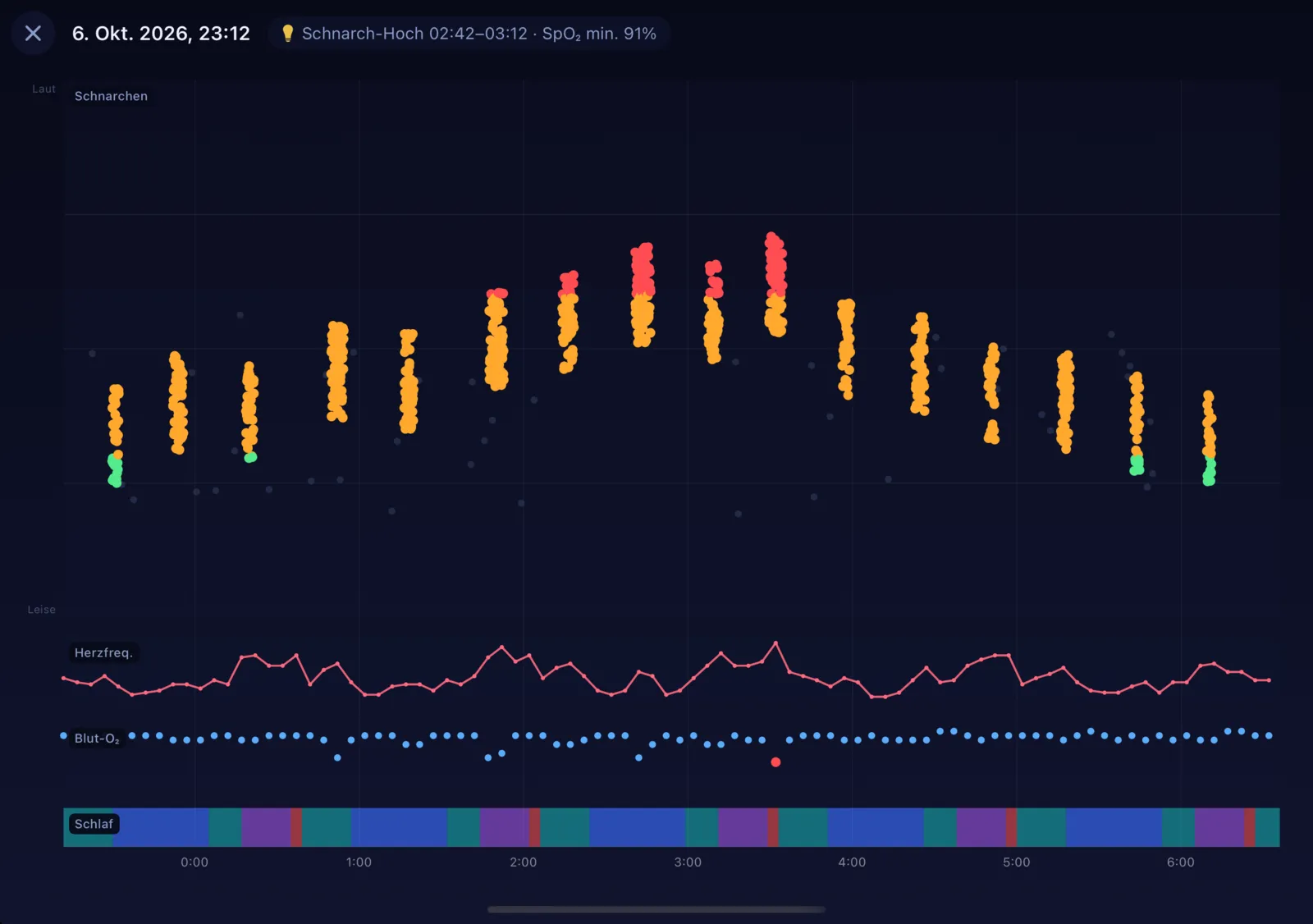Tap the lightbulb insight icon
This screenshot has height=924, width=1313.
[287, 34]
